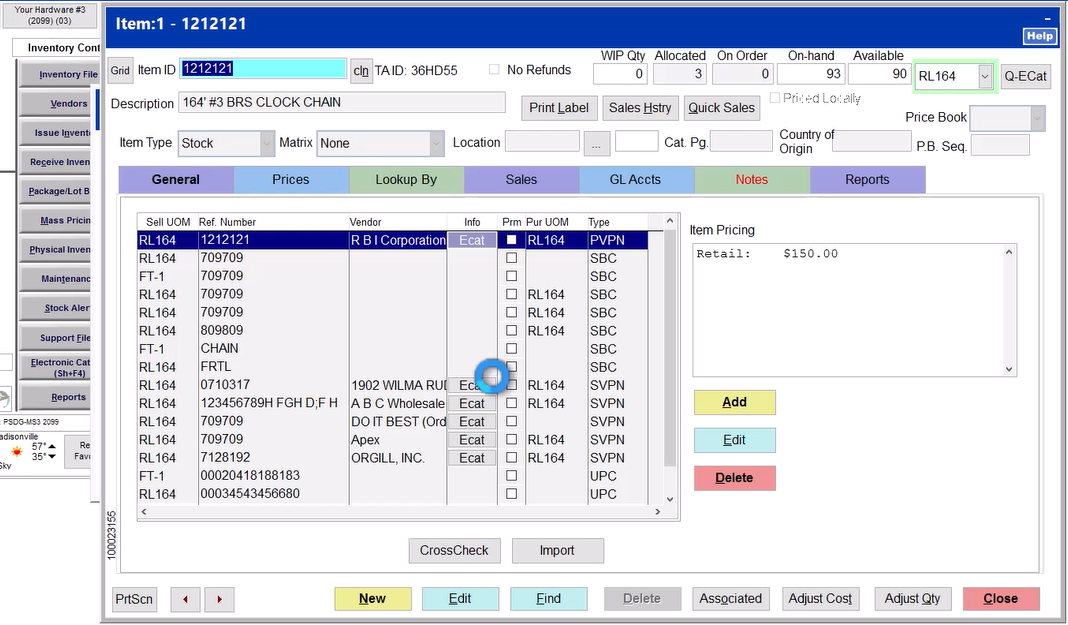Select the FRTL reference number row
Screen dimensions: 1068x625
pos(392,367)
